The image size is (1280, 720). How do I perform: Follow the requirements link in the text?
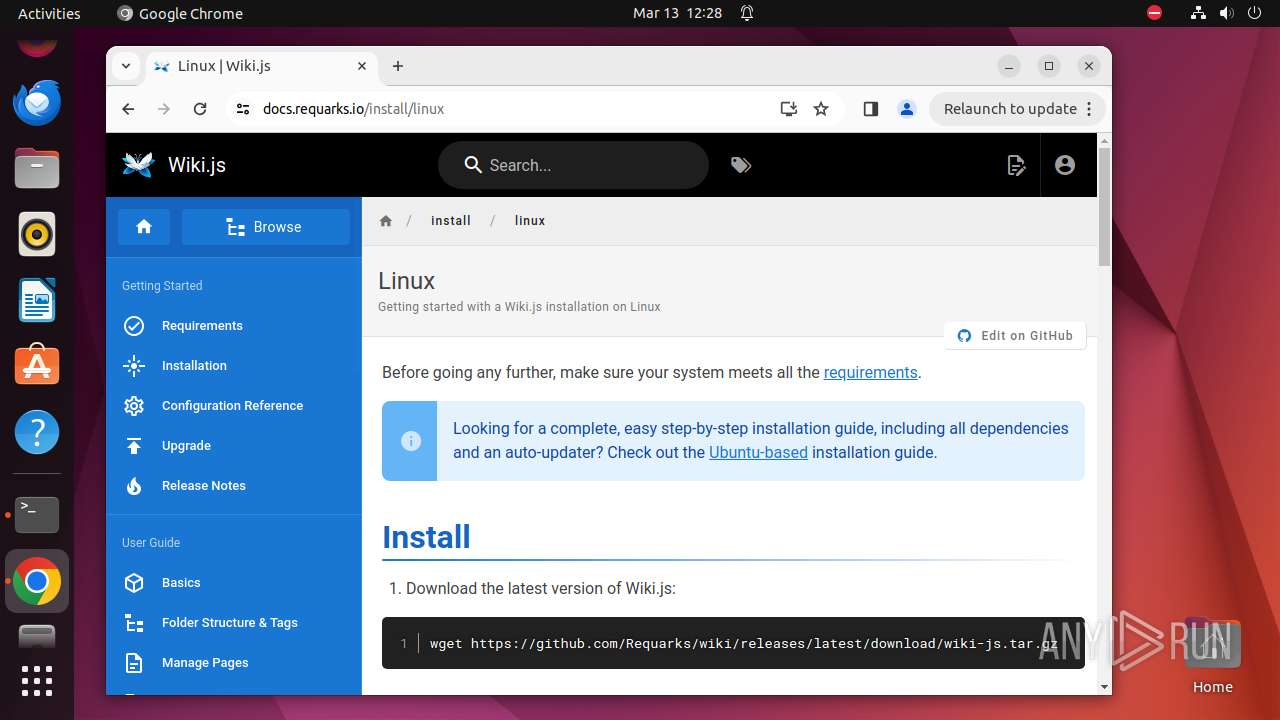[x=870, y=372]
